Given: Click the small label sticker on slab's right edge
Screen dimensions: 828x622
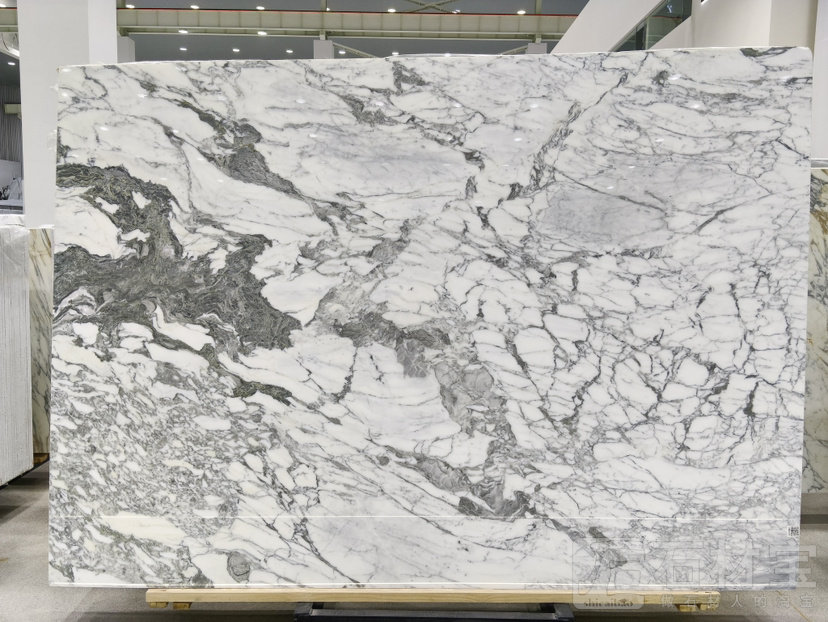Looking at the screenshot, I should [x=795, y=532].
